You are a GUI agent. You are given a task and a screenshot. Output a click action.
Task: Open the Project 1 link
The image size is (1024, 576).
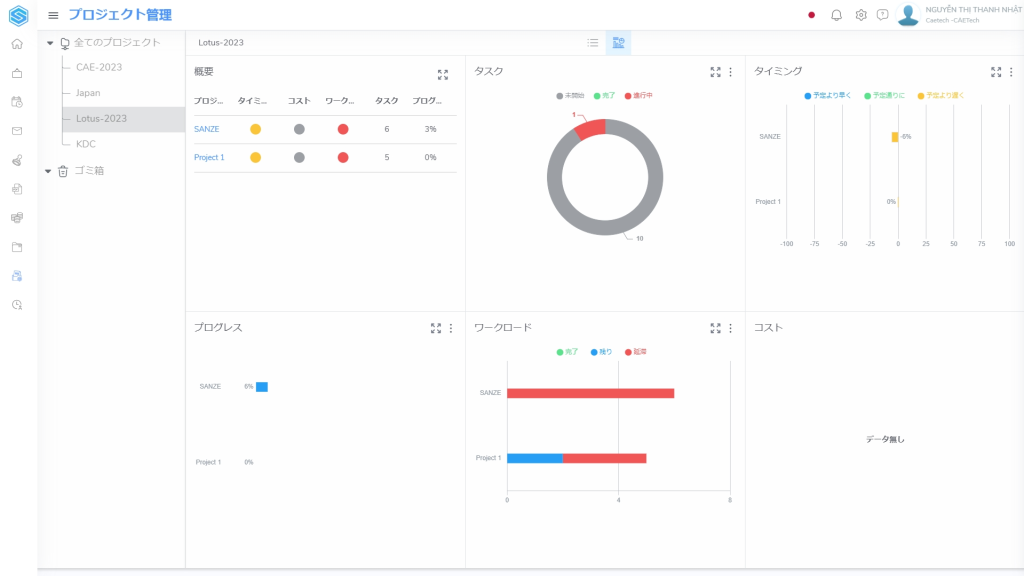pyautogui.click(x=209, y=157)
